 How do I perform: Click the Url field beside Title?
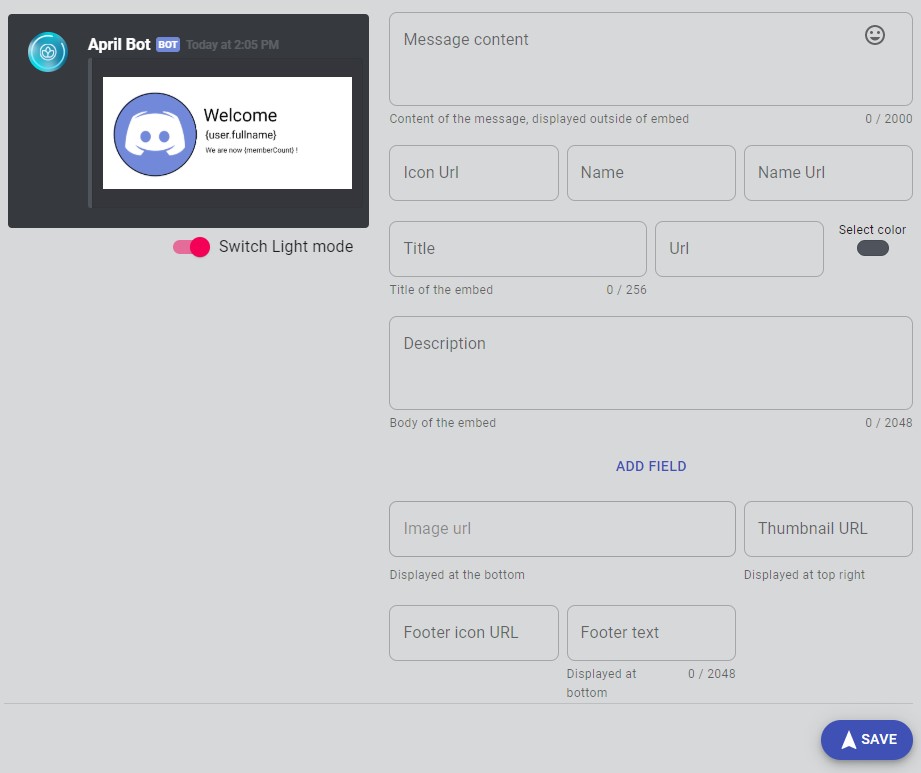[740, 249]
